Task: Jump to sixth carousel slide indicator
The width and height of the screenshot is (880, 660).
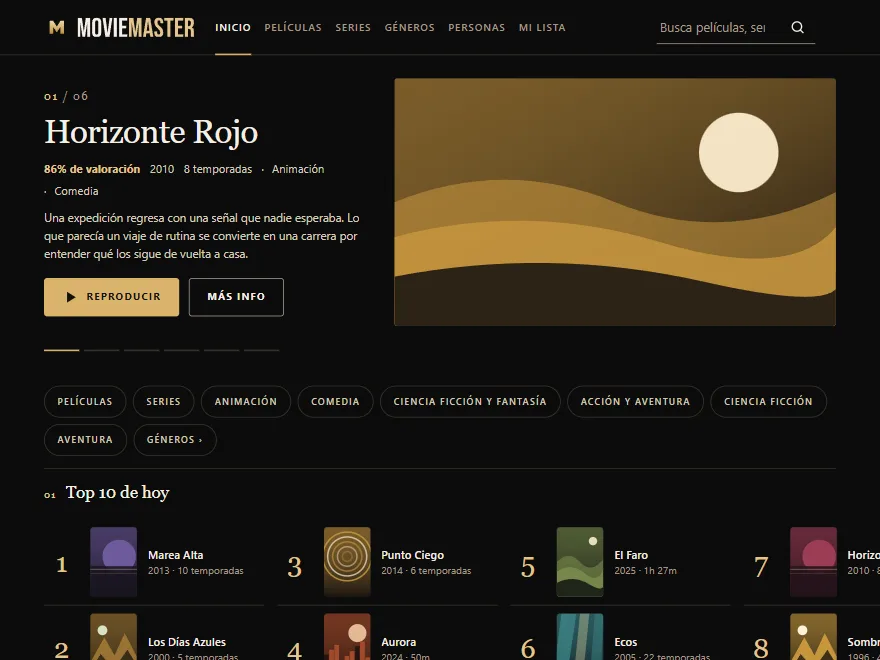Action: pos(261,350)
